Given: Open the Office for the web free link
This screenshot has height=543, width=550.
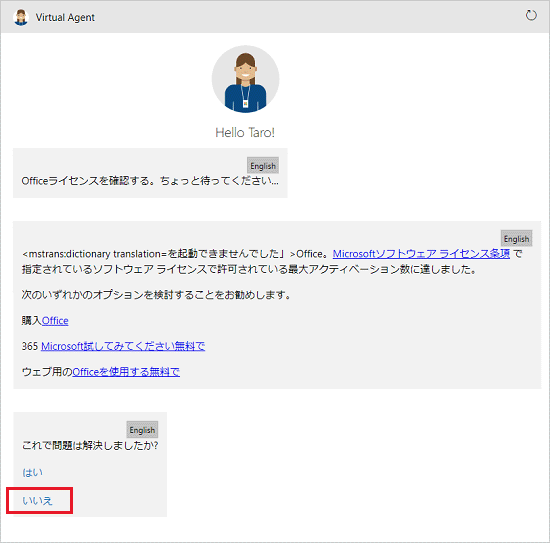Looking at the screenshot, I should [126, 372].
